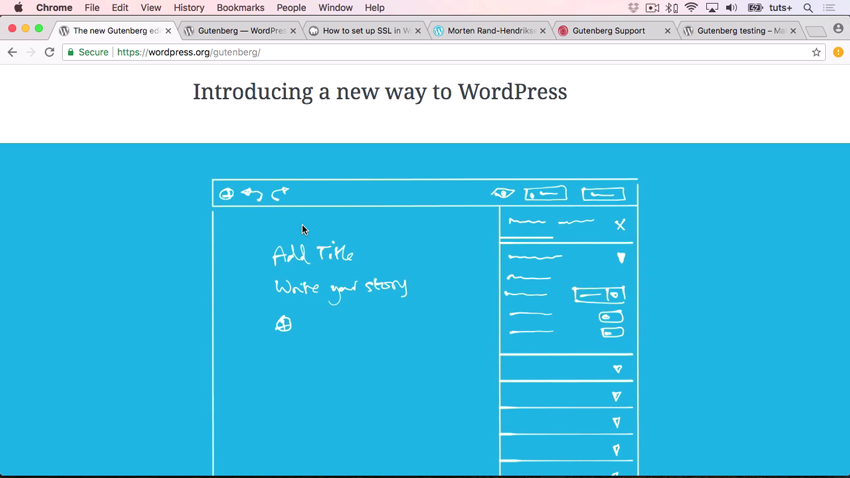
Task: Close the Gutenberg Support tab
Action: pyautogui.click(x=667, y=31)
